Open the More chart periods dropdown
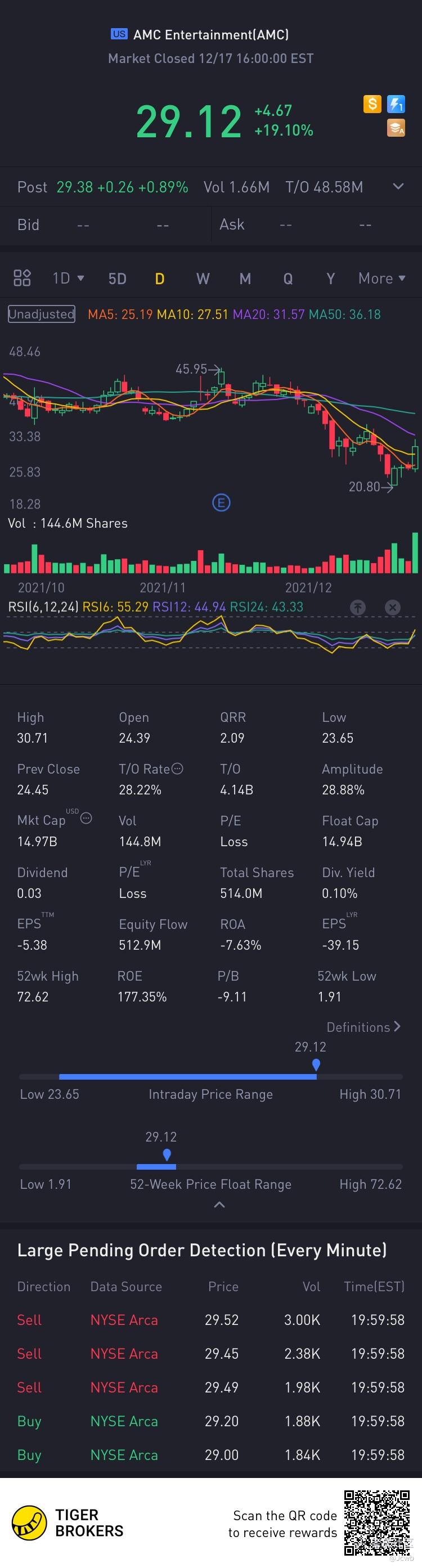422x1568 pixels. pos(381,278)
